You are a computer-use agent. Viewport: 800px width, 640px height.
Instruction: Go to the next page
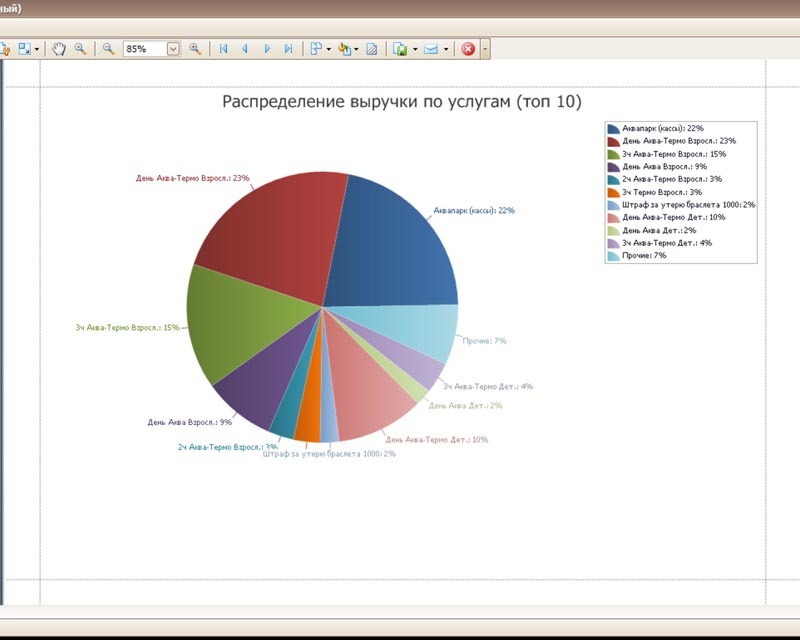tap(267, 48)
